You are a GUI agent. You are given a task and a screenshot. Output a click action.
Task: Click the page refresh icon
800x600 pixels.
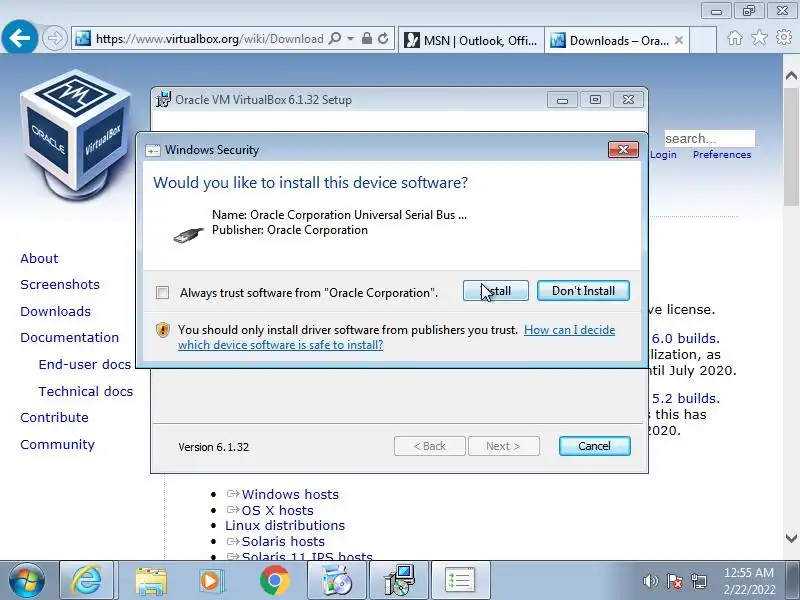(383, 38)
